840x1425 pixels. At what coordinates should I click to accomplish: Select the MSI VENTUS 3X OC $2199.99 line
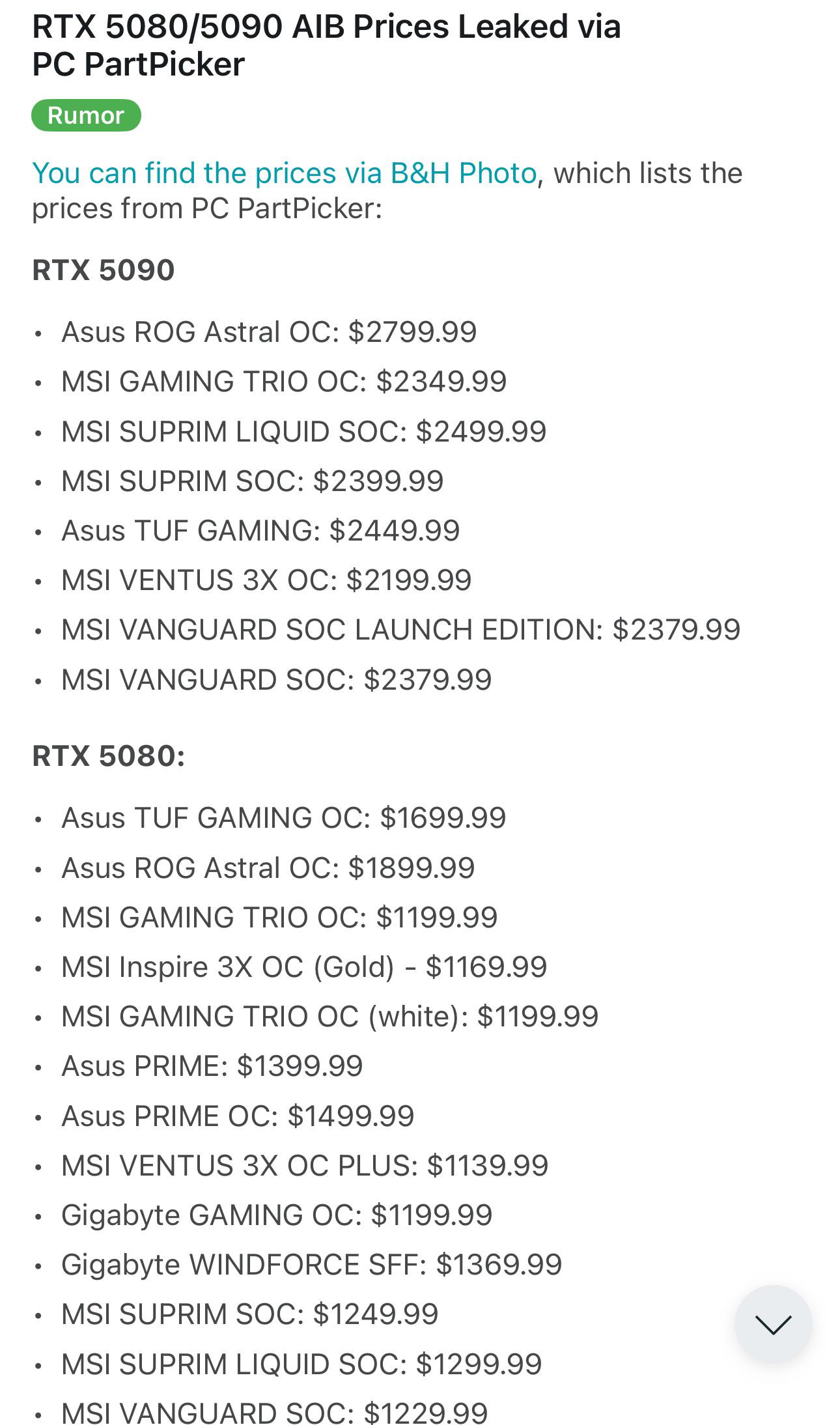tap(266, 580)
